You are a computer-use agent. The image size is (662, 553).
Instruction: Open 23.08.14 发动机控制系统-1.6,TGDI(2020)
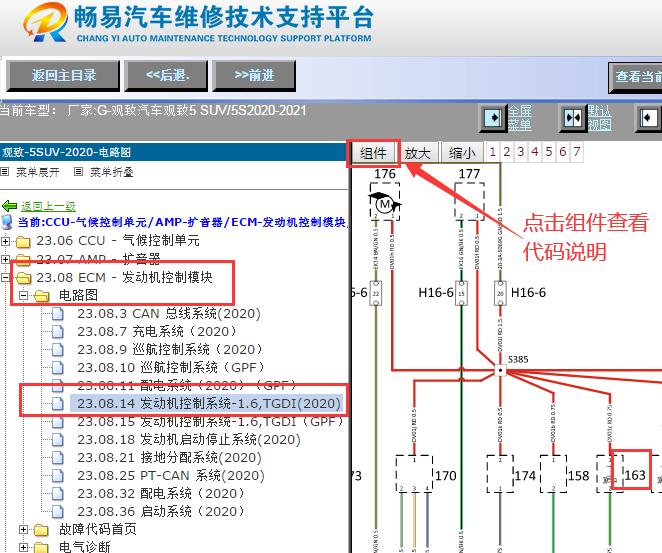(x=209, y=404)
